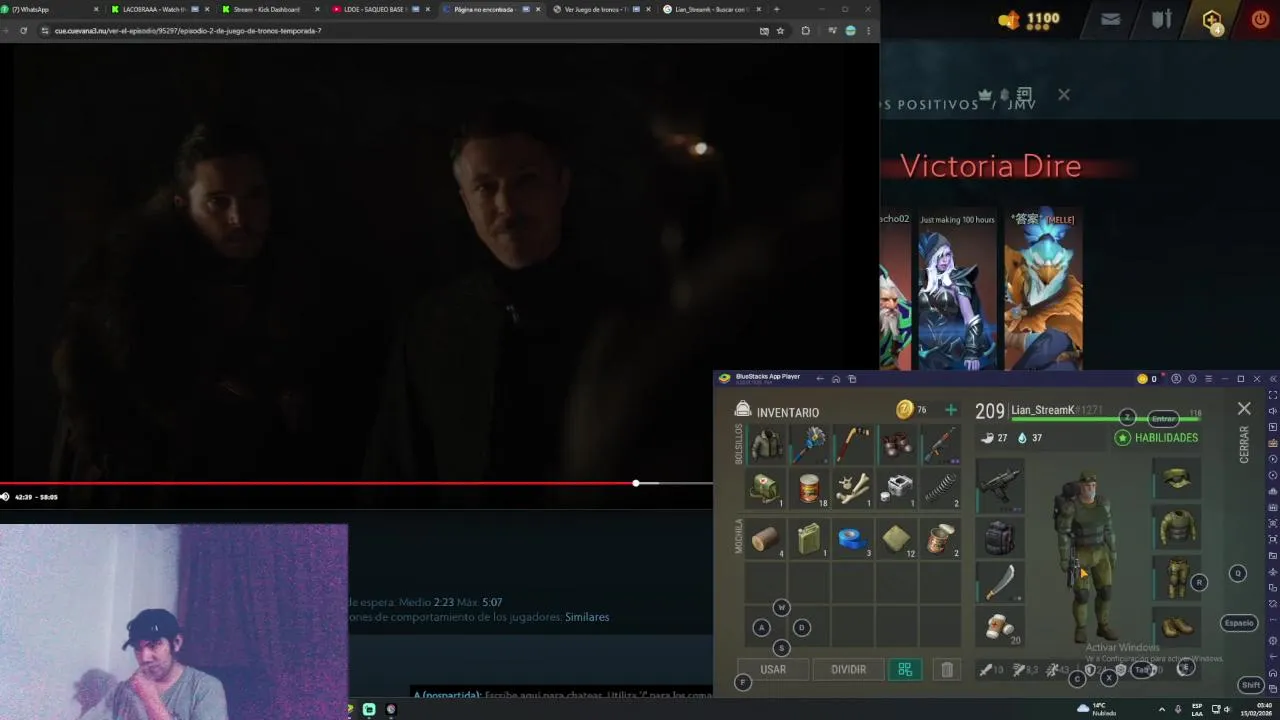Select the equipped machete slot
The width and height of the screenshot is (1280, 720).
(1000, 581)
